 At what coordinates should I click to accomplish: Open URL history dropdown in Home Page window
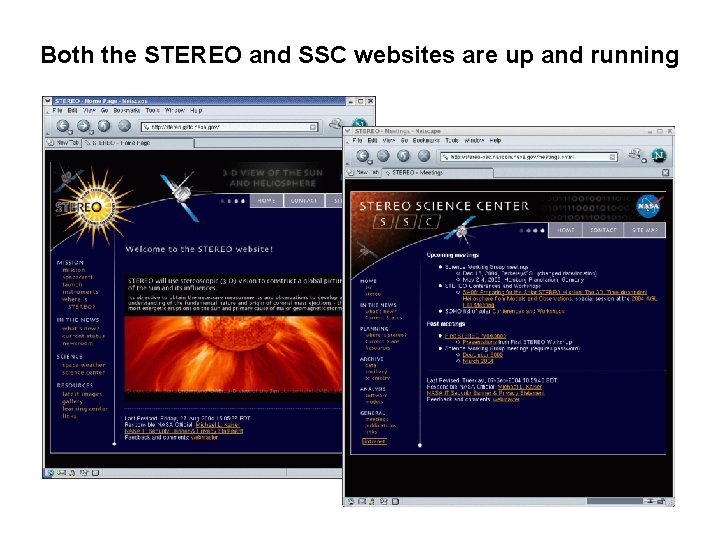click(x=313, y=127)
